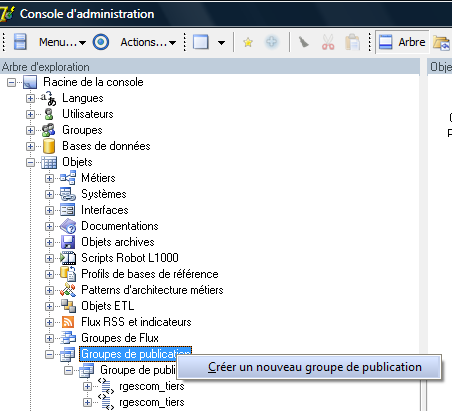The height and width of the screenshot is (411, 452).
Task: Collapse the Racine de la console node
Action: (x=11, y=82)
